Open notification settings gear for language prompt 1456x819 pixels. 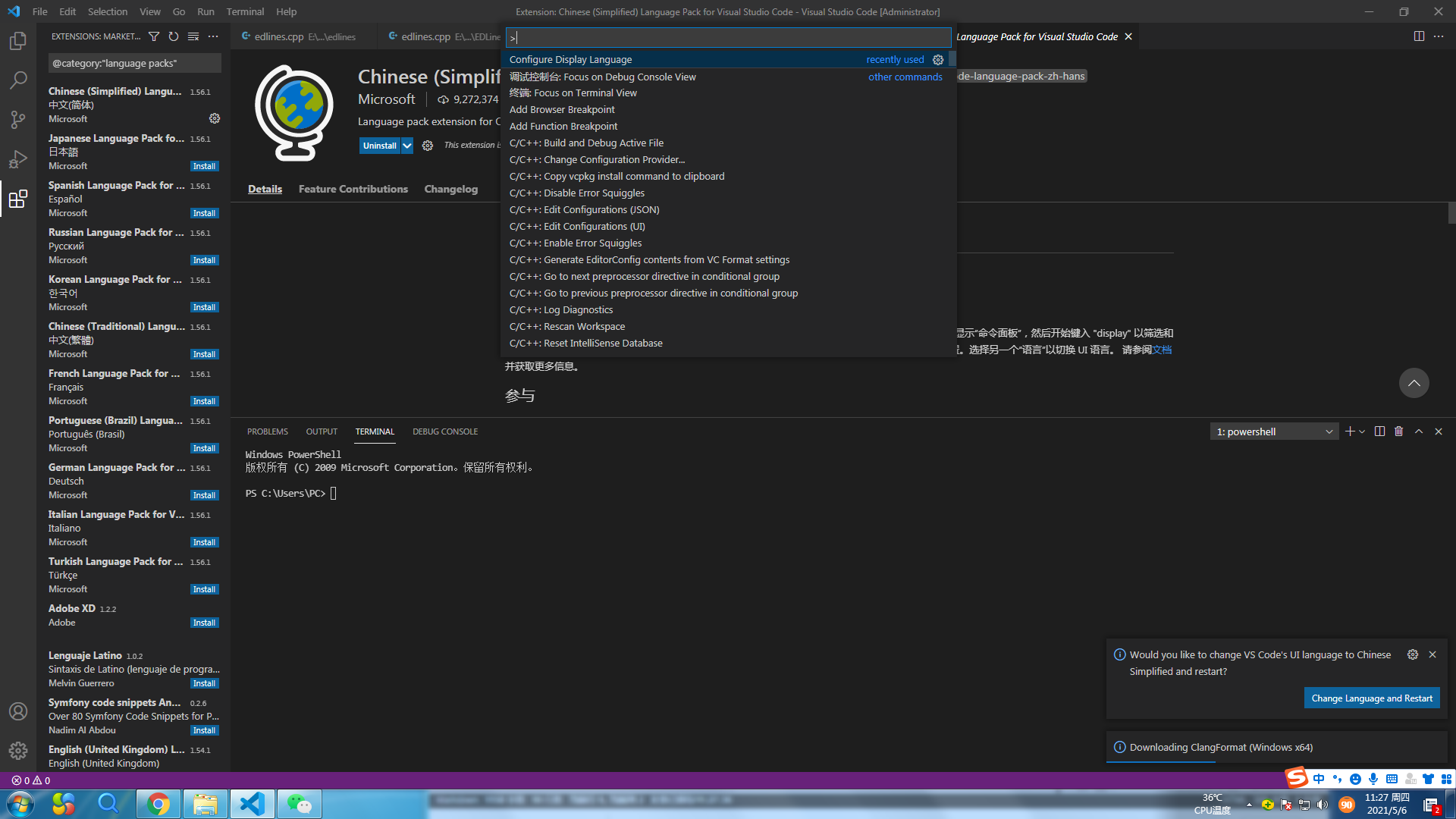tap(1413, 654)
